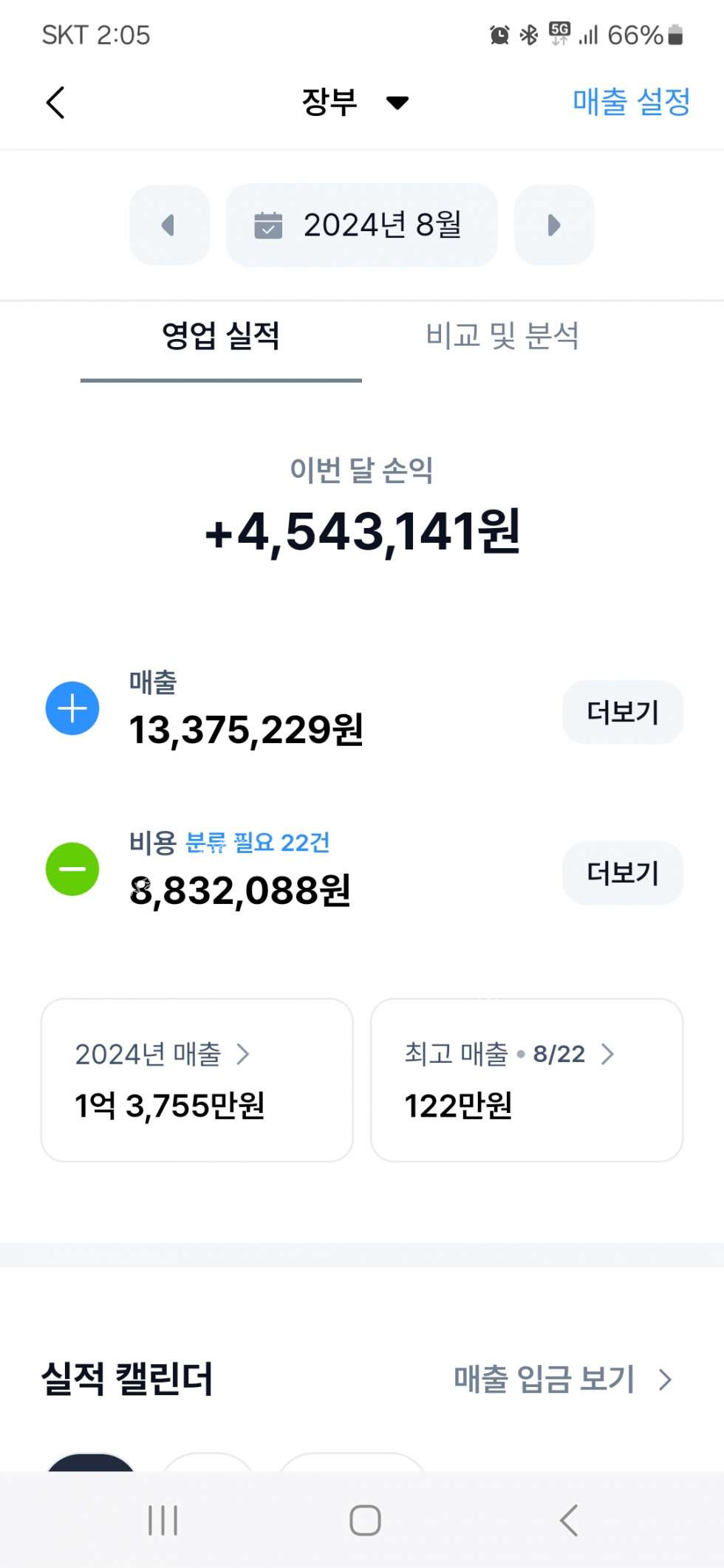Screen dimensions: 724x1568
Task: Open 매출 입금 보기 link
Action: pyautogui.click(x=562, y=1380)
